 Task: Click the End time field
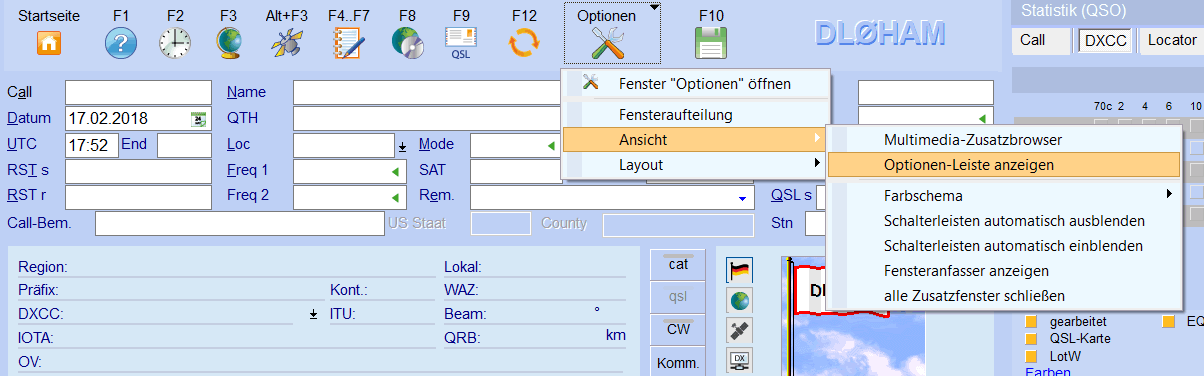click(184, 145)
